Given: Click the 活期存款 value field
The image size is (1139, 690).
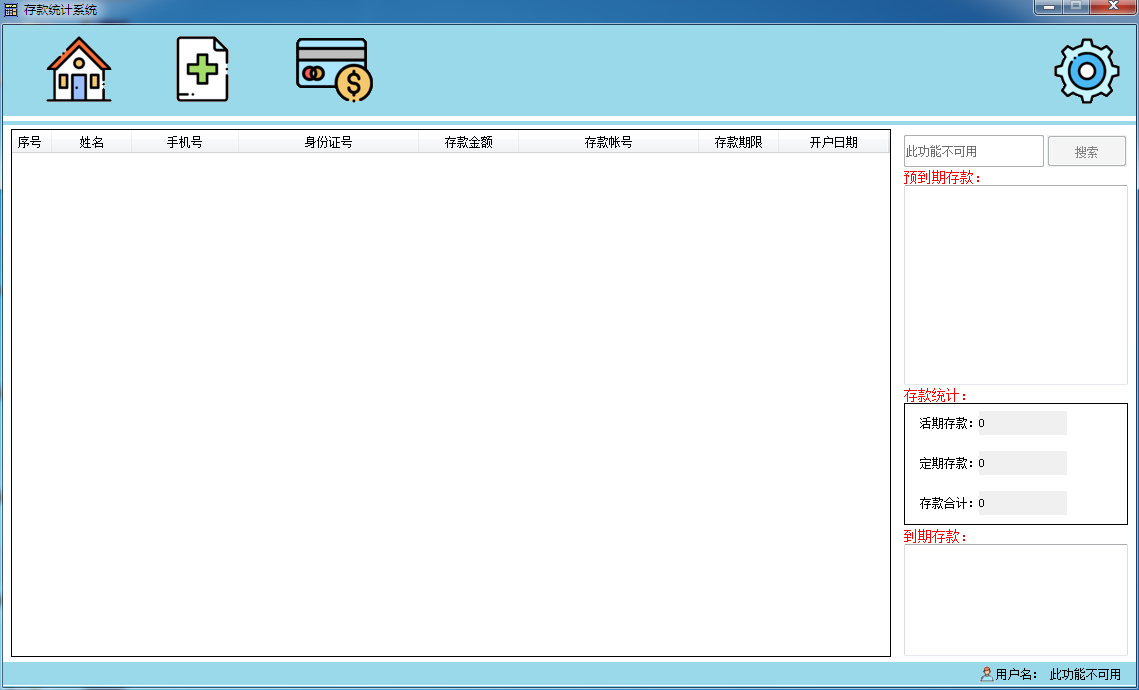Looking at the screenshot, I should (x=1022, y=423).
